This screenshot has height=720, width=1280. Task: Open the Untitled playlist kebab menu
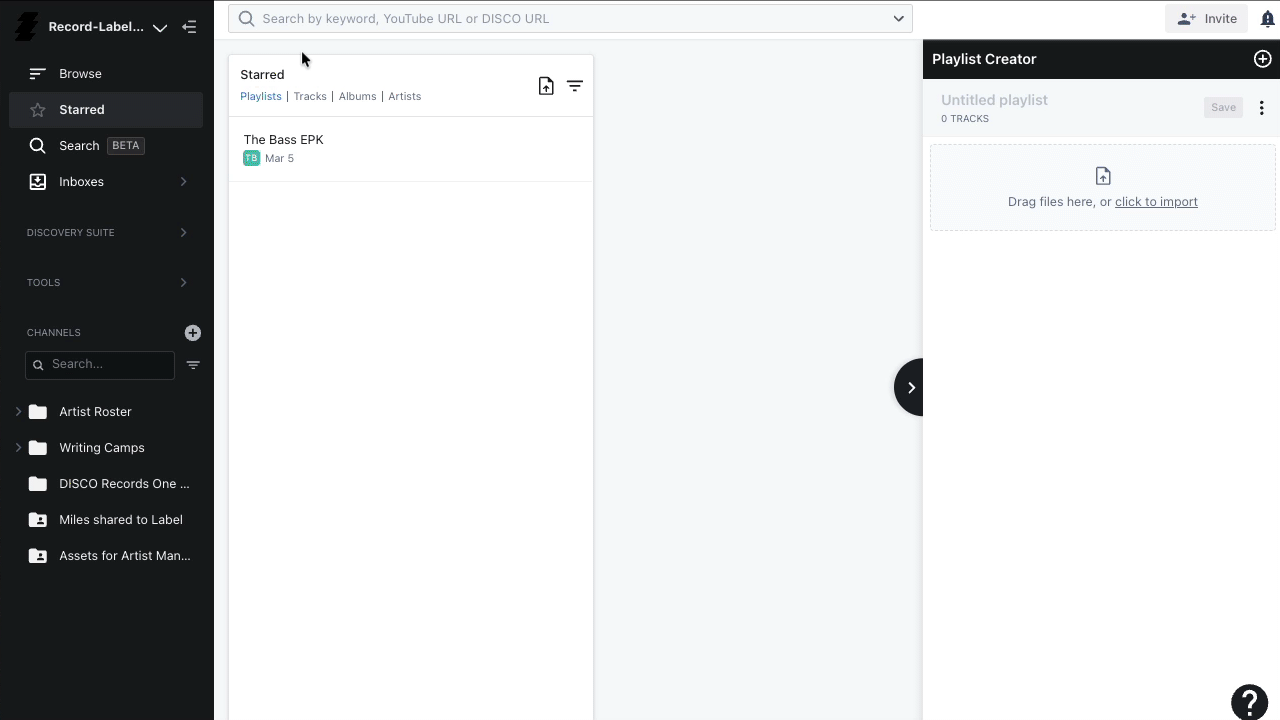(x=1261, y=107)
